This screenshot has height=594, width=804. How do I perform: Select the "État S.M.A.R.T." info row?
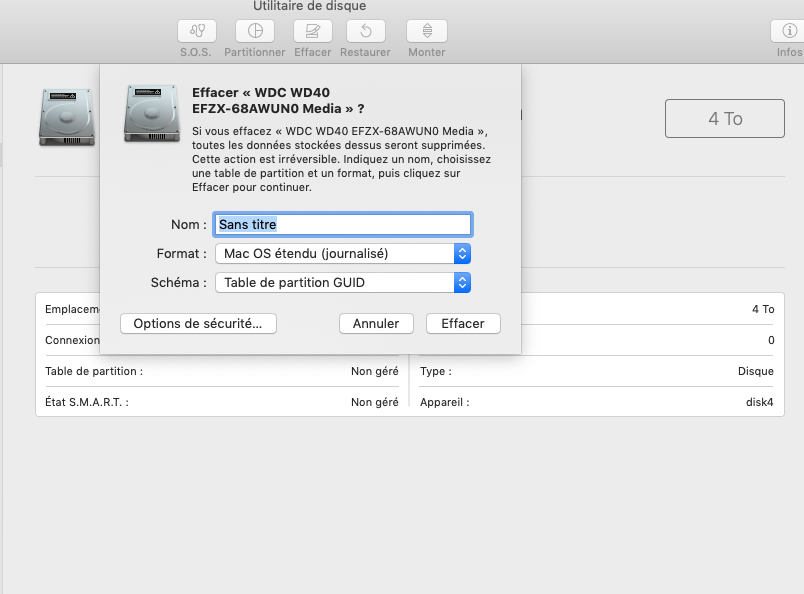point(221,402)
